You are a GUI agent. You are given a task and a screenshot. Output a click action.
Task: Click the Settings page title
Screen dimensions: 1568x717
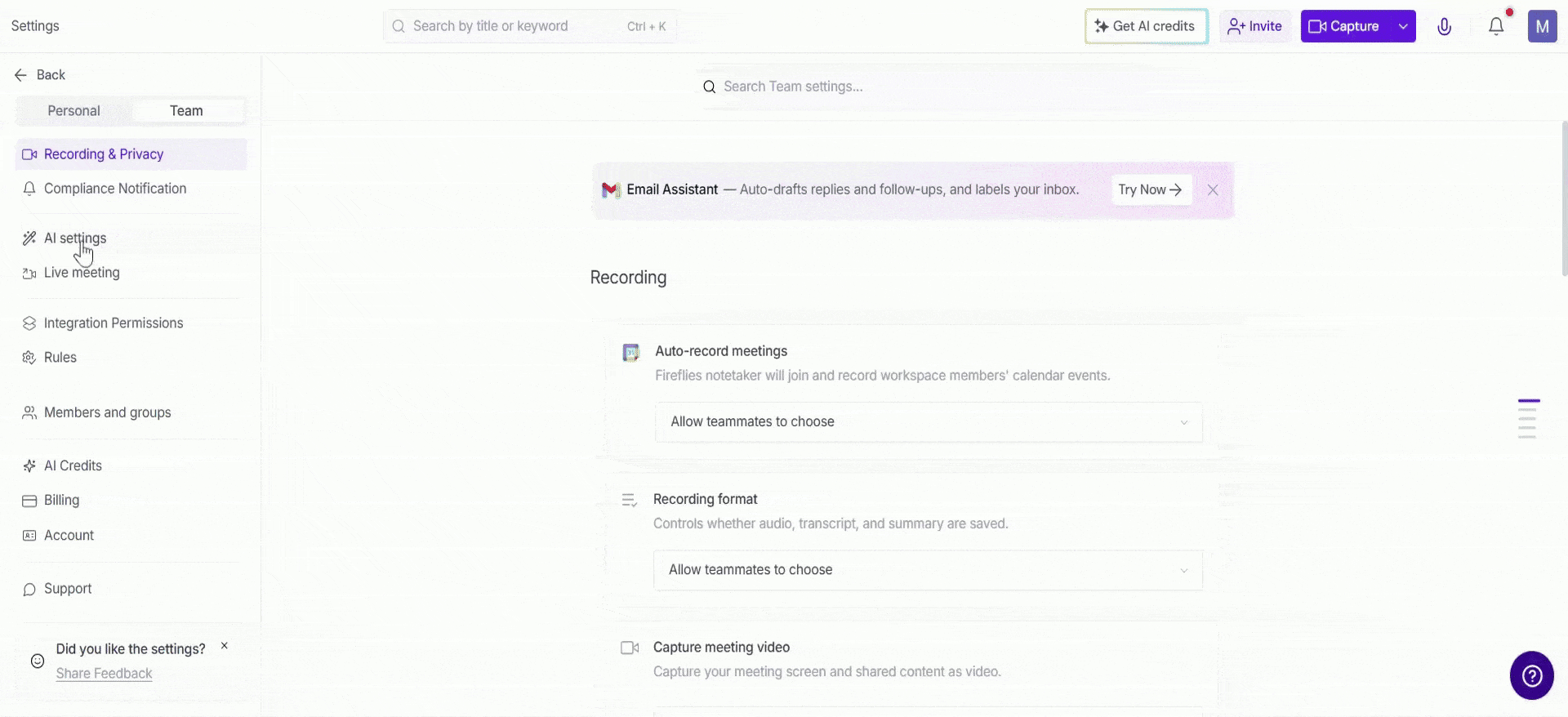click(x=35, y=26)
